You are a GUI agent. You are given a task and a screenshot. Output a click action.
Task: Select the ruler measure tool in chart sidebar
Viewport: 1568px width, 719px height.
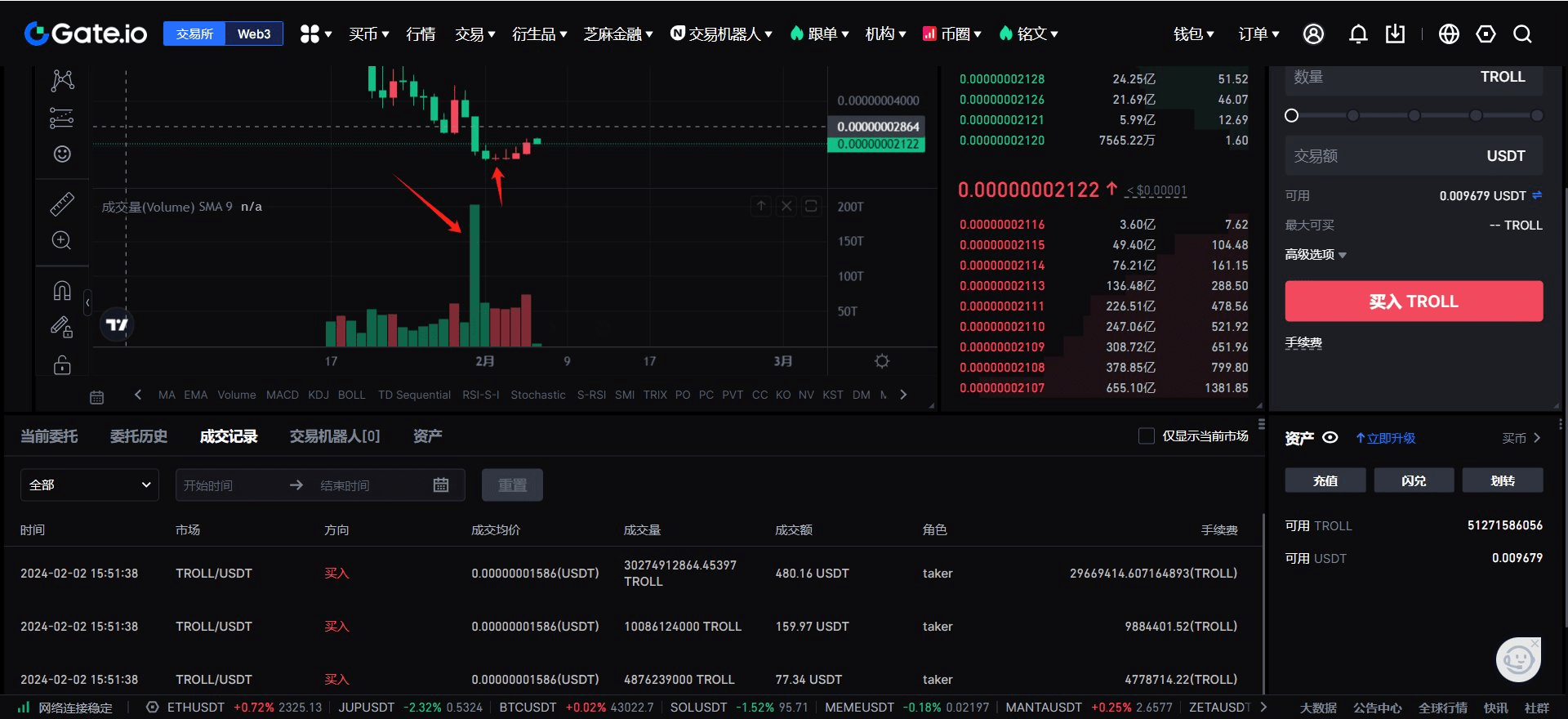(62, 203)
